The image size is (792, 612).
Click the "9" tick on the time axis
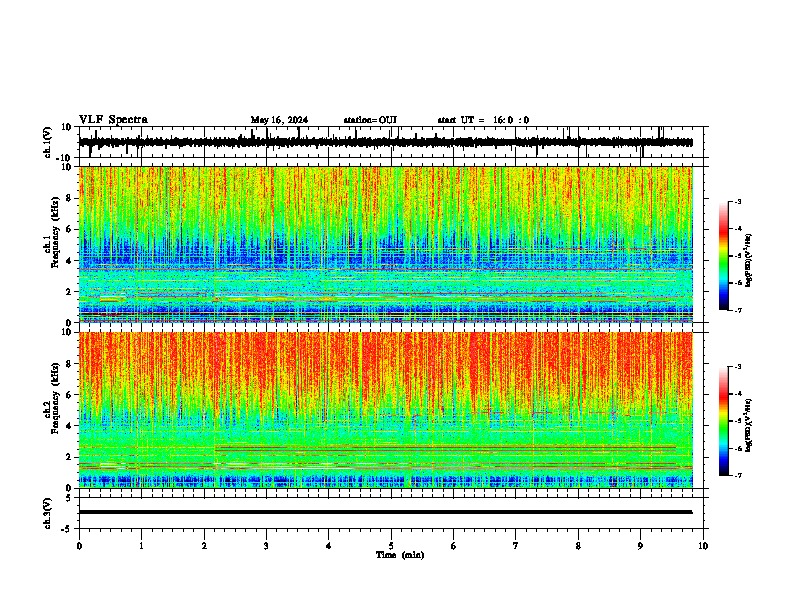tap(640, 546)
